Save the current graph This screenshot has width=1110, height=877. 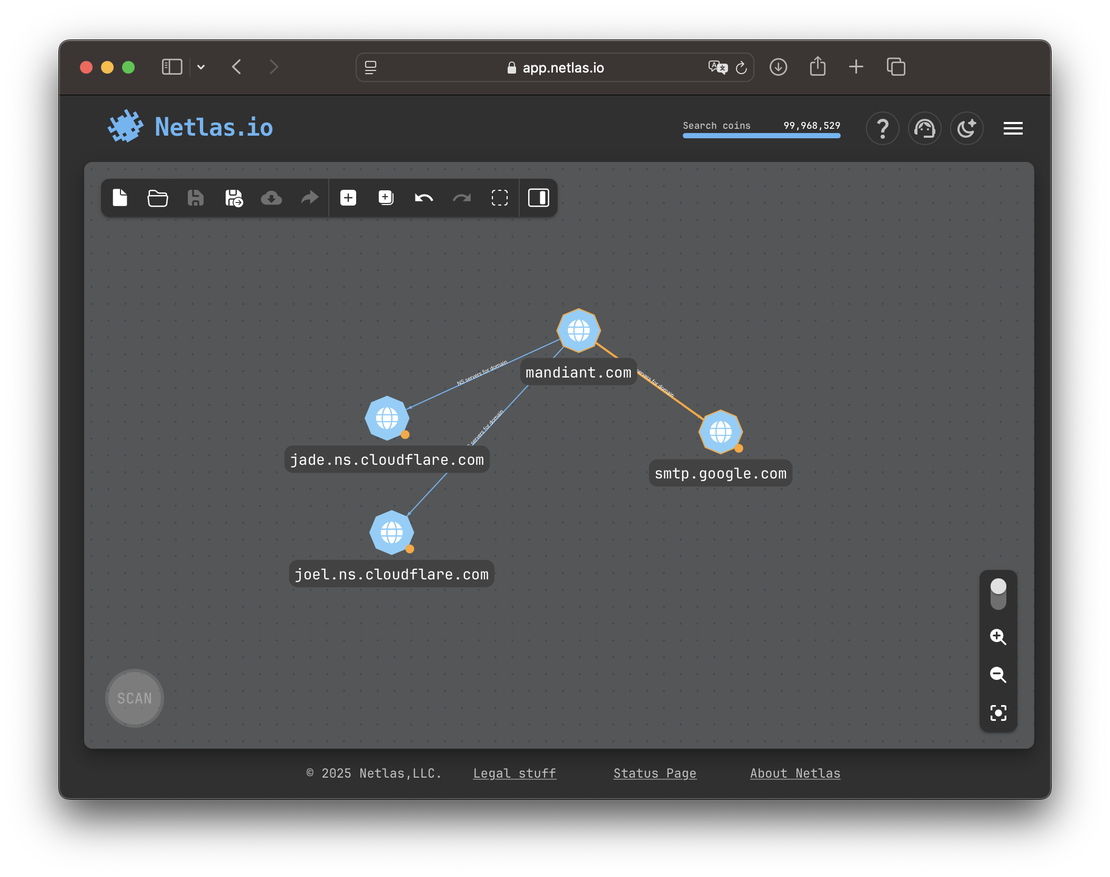[195, 197]
